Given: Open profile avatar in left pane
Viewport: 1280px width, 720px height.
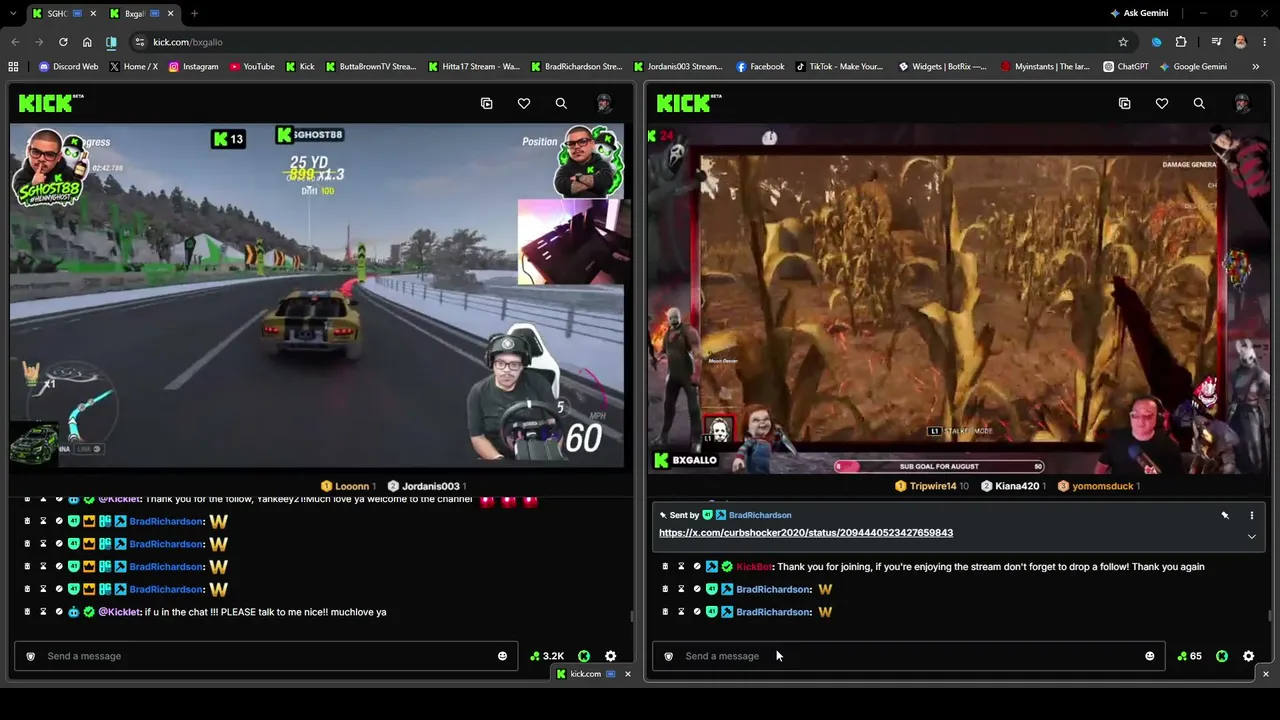Looking at the screenshot, I should pos(604,103).
